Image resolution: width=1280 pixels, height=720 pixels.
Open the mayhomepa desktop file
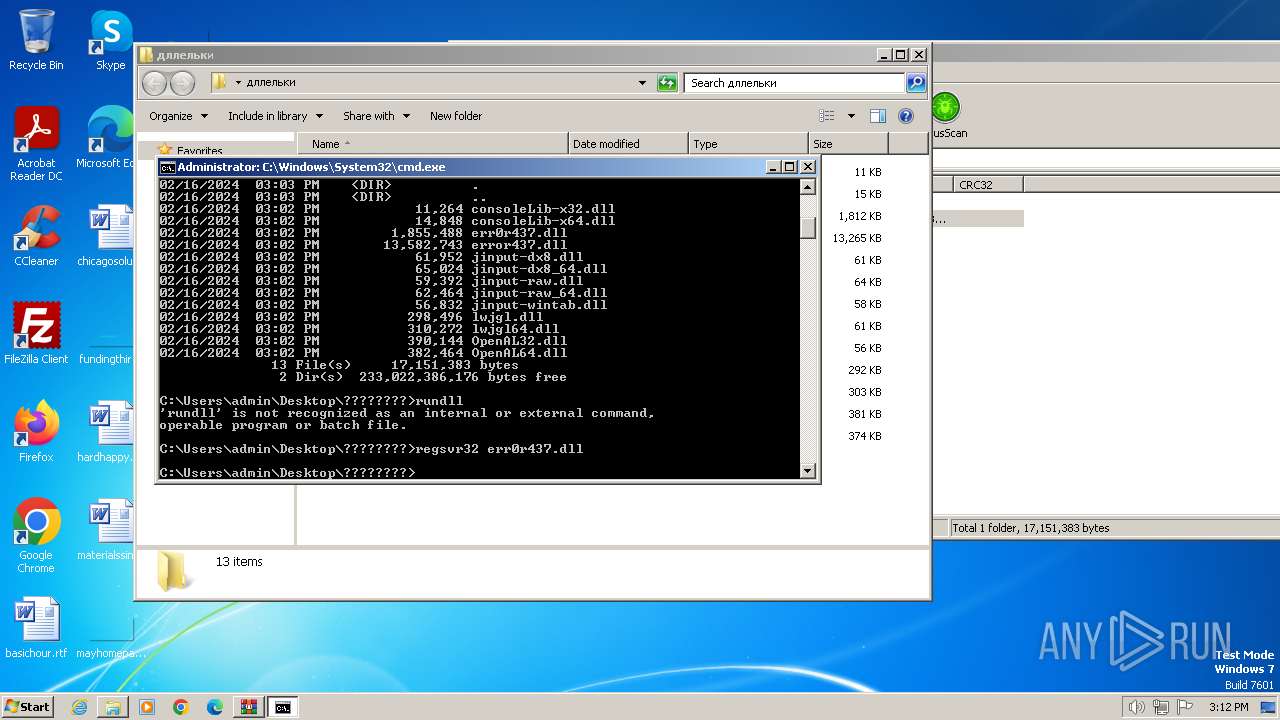pyautogui.click(x=108, y=628)
